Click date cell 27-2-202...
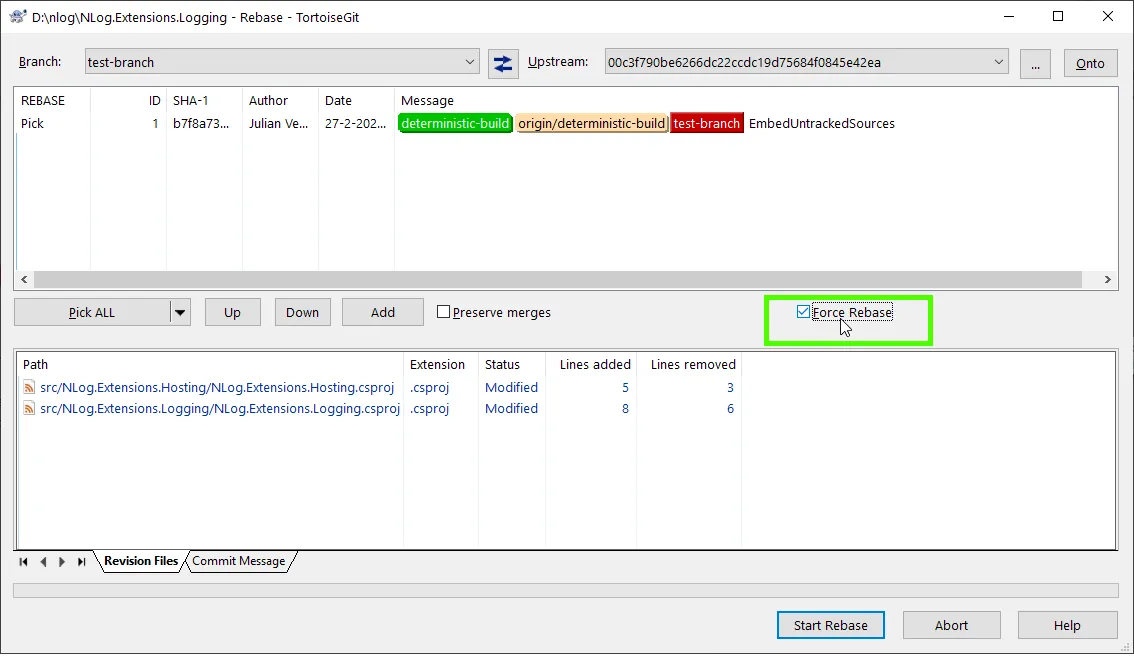 (x=355, y=124)
